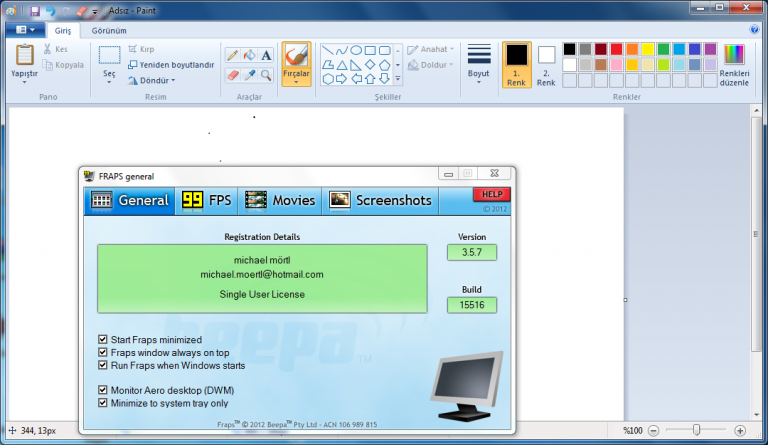Open the Anahat outline dropdown
Image resolution: width=768 pixels, height=445 pixels.
coord(431,49)
